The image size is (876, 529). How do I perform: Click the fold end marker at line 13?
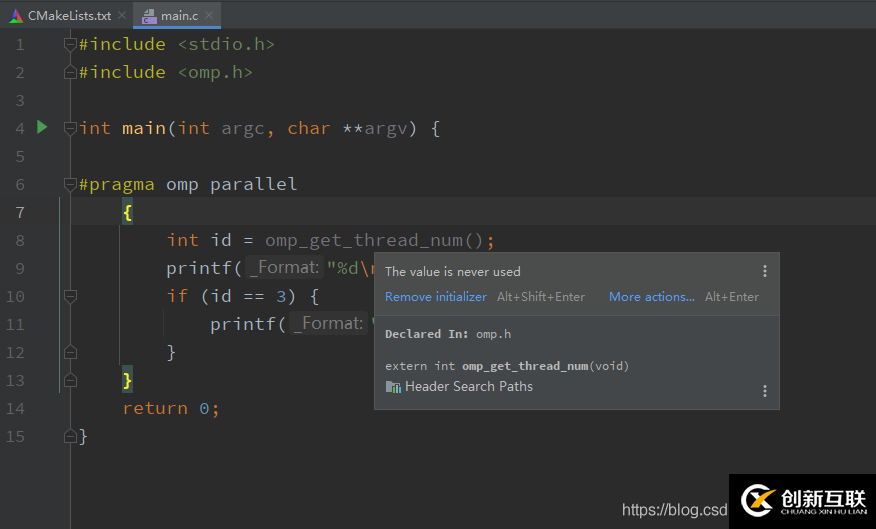pyautogui.click(x=70, y=380)
